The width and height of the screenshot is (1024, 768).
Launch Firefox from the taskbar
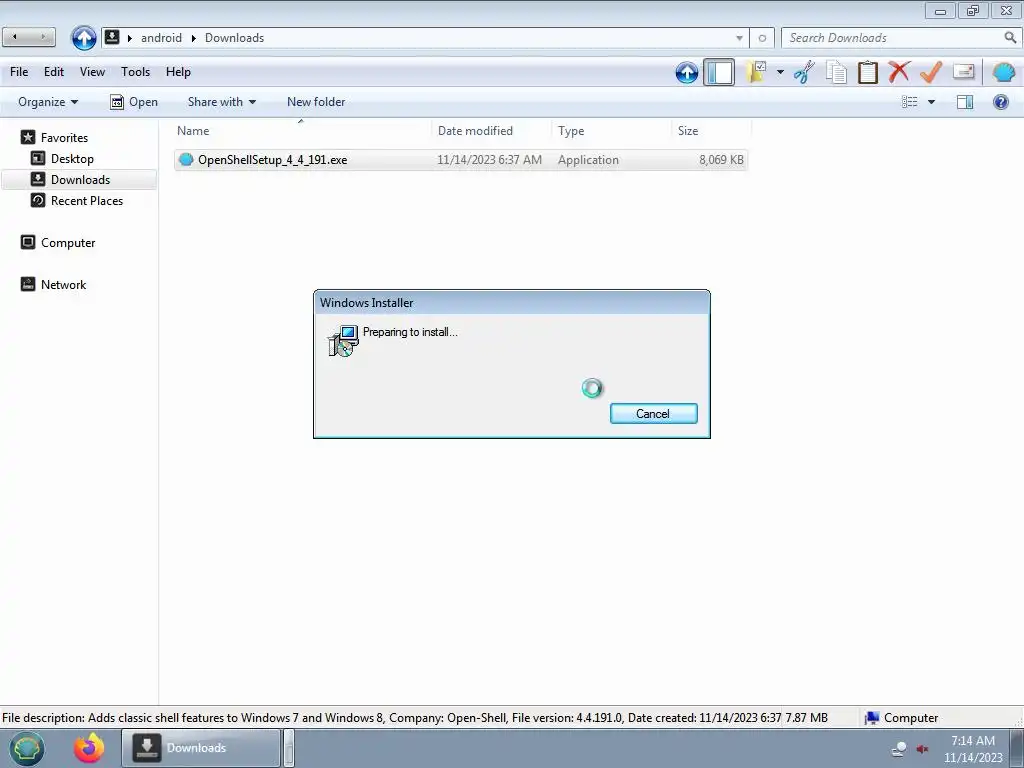(89, 748)
